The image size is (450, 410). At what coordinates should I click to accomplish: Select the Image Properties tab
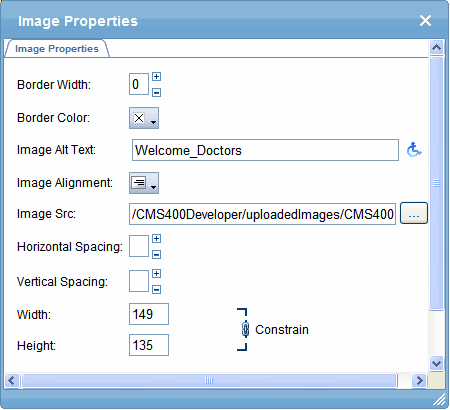(57, 49)
